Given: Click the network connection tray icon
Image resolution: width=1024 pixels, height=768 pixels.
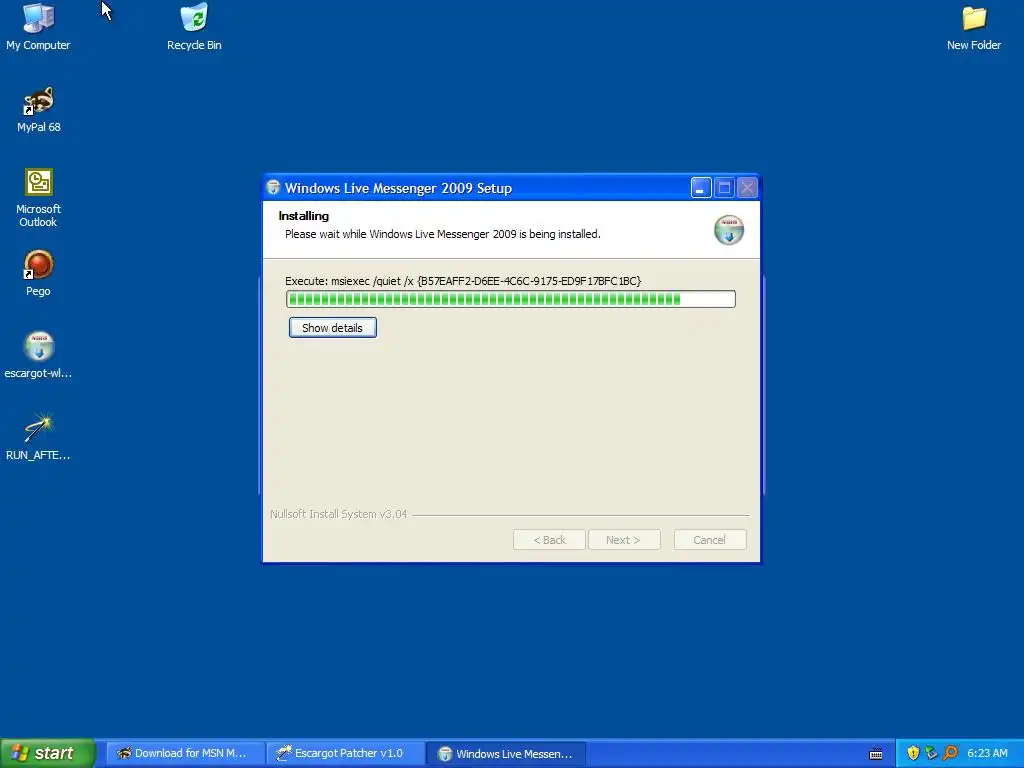Looking at the screenshot, I should coord(931,753).
